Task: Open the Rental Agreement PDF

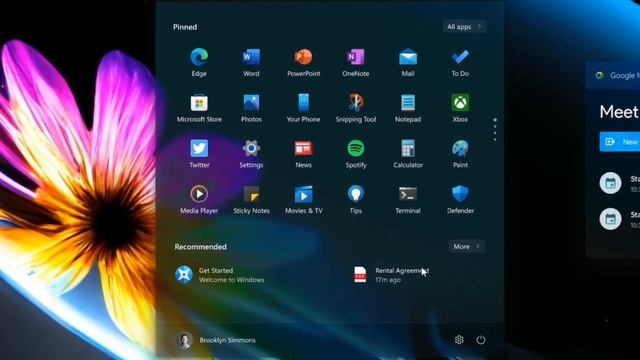Action: tap(391, 275)
